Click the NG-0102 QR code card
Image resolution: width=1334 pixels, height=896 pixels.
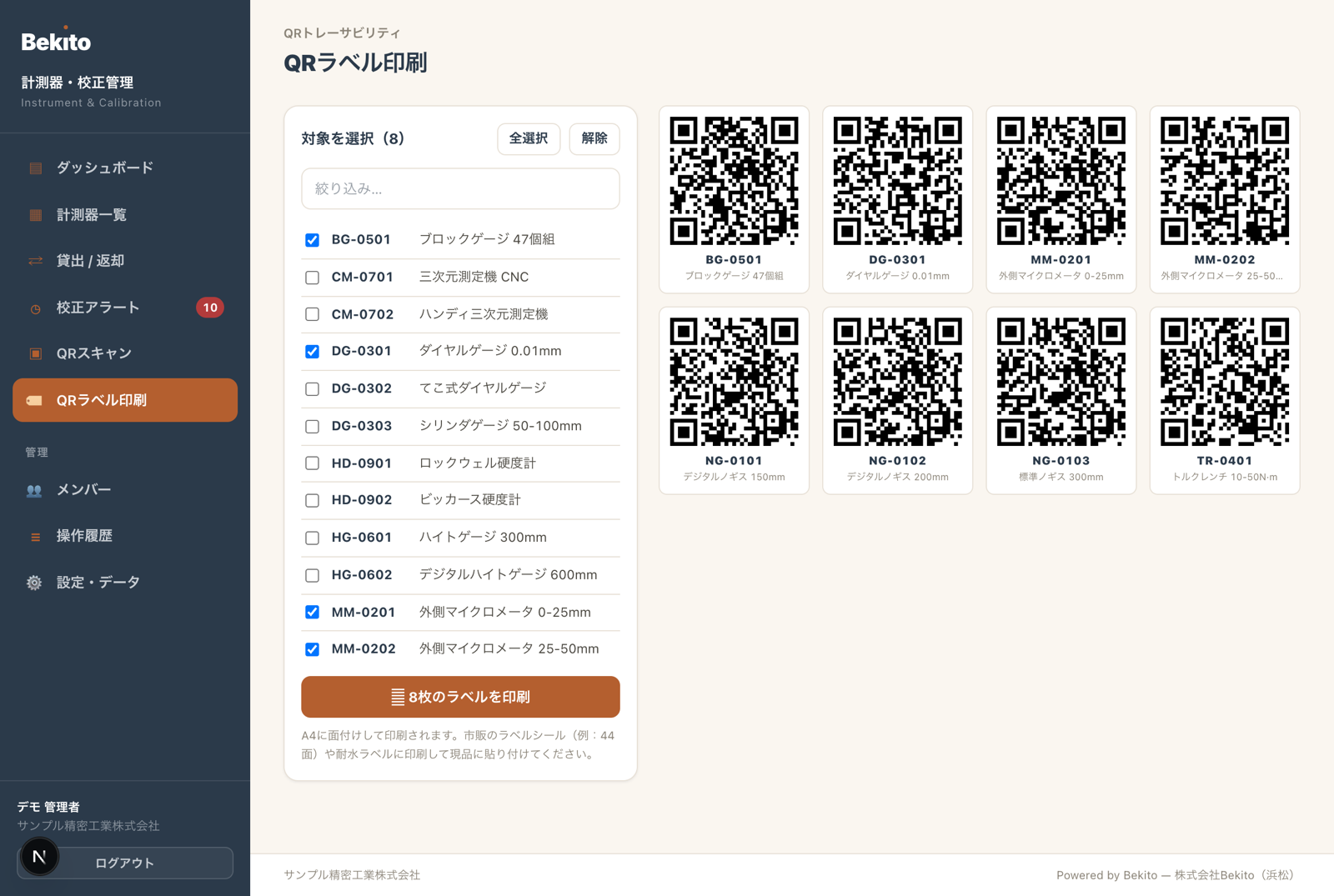pos(897,401)
